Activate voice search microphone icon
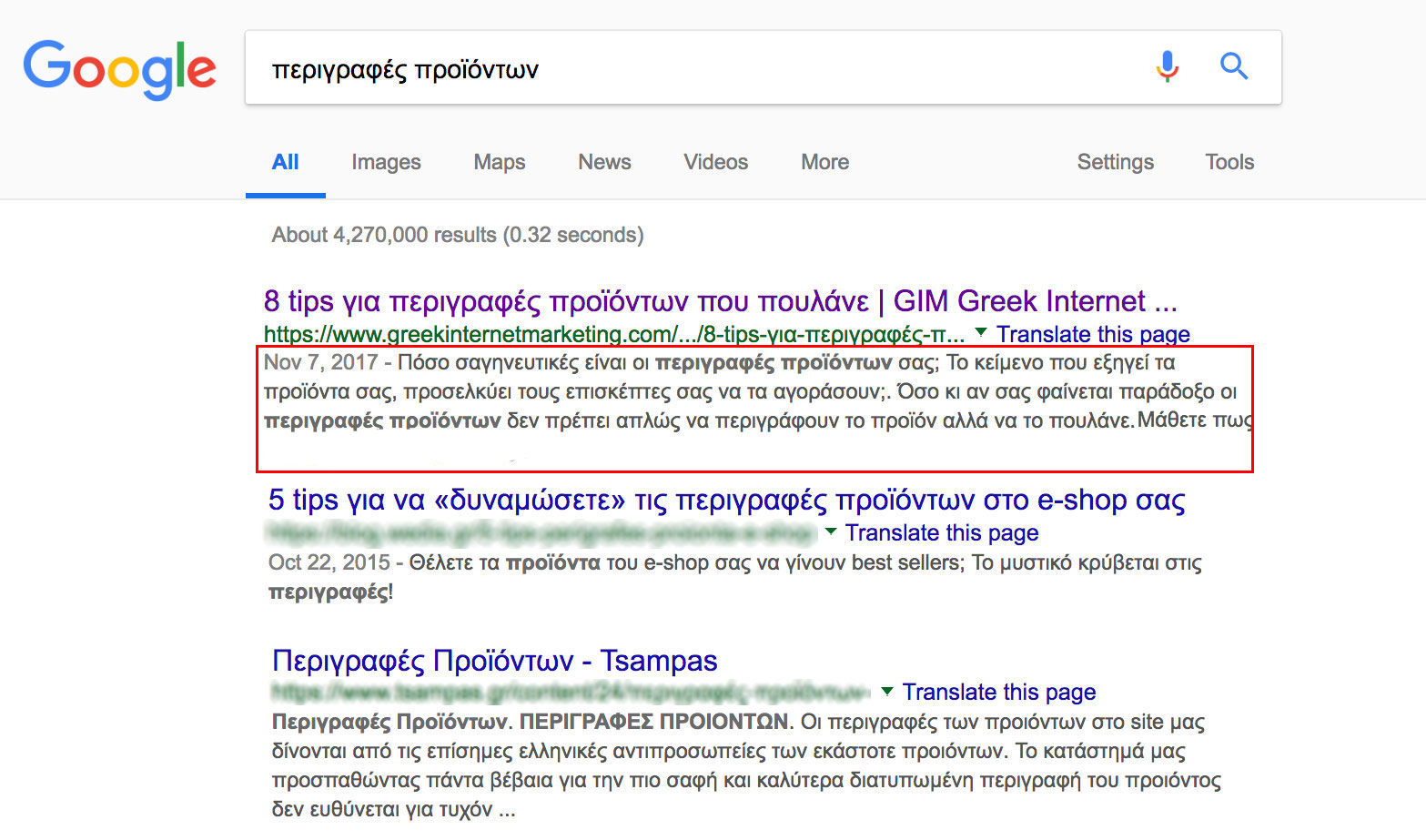Screen dimensions: 1426x840 click(1168, 66)
